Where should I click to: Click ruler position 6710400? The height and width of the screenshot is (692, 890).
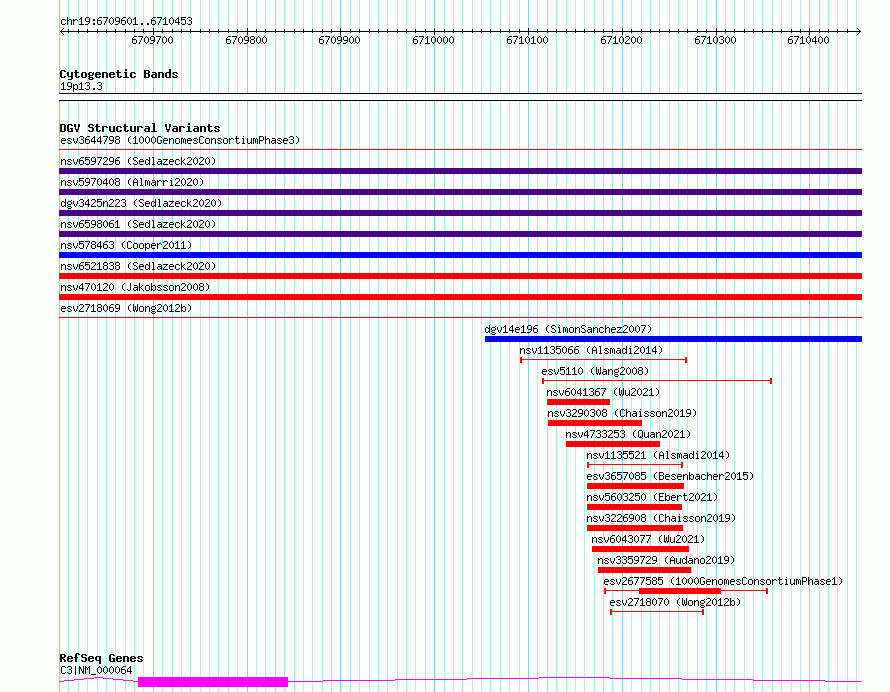point(808,40)
